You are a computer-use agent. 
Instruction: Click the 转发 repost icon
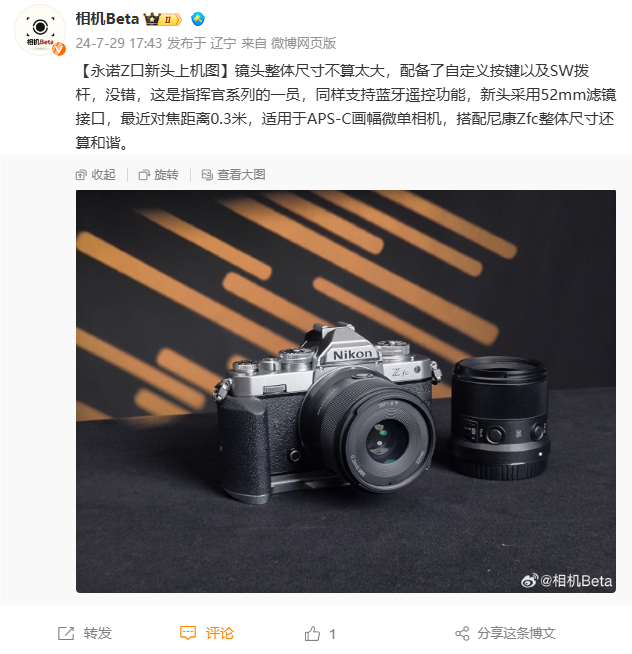(66, 633)
